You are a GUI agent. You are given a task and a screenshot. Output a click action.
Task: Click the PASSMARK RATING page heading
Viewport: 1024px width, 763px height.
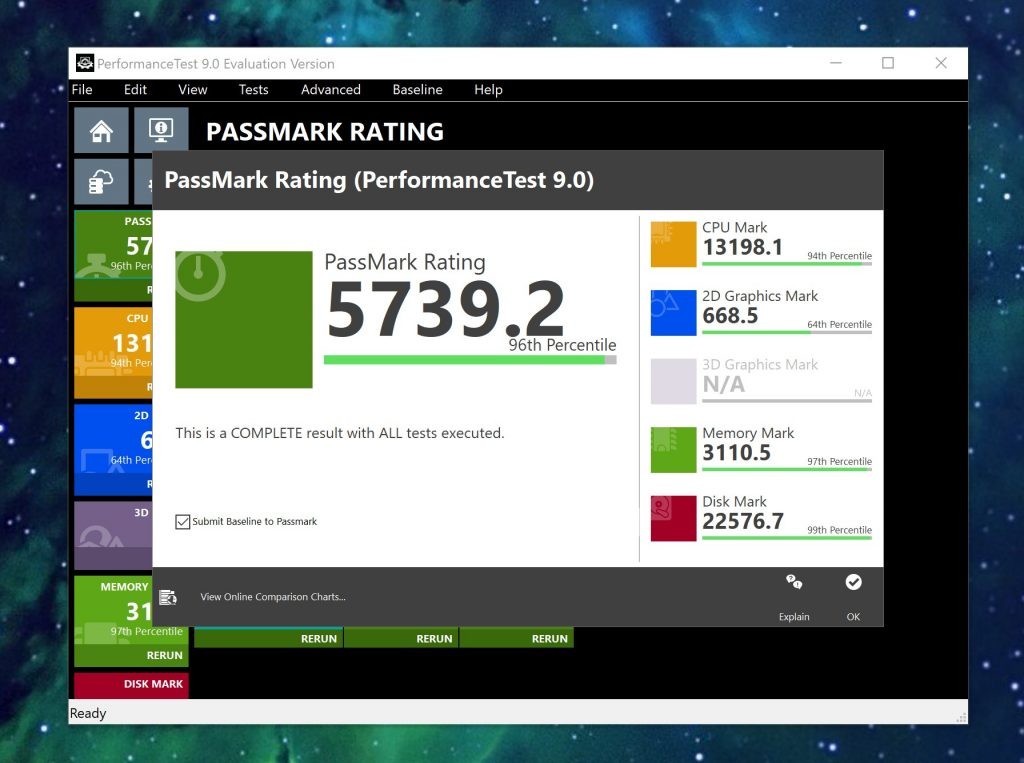pyautogui.click(x=325, y=131)
